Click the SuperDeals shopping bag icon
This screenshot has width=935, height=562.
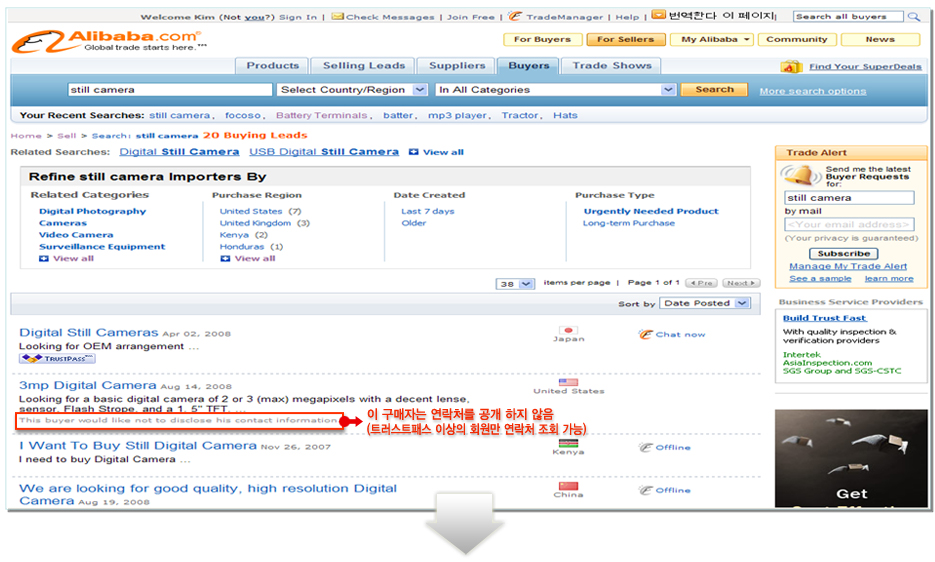(x=791, y=66)
